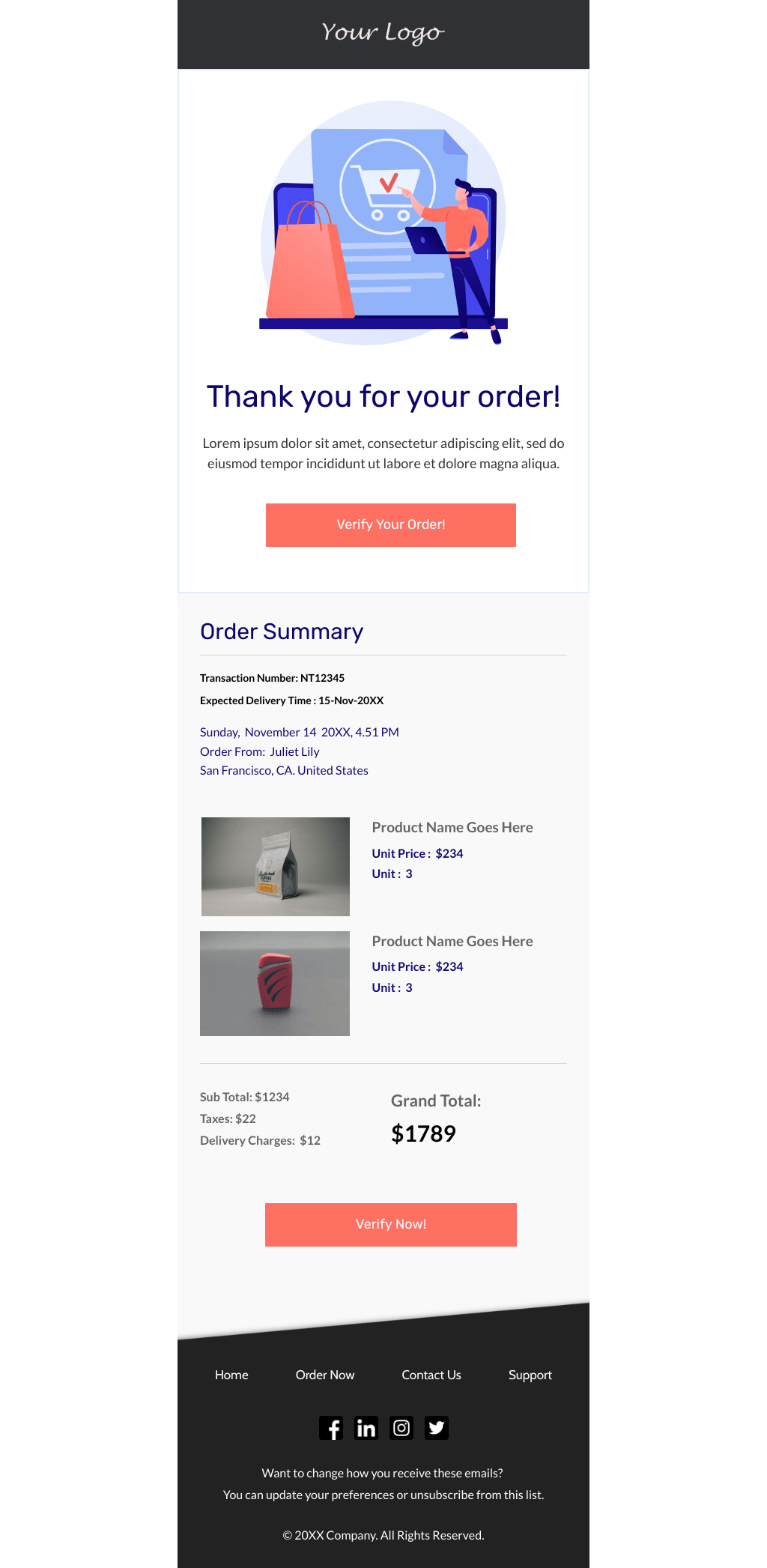Click the Transaction Number NT12345 text
The image size is (767, 1568).
pyautogui.click(x=273, y=678)
